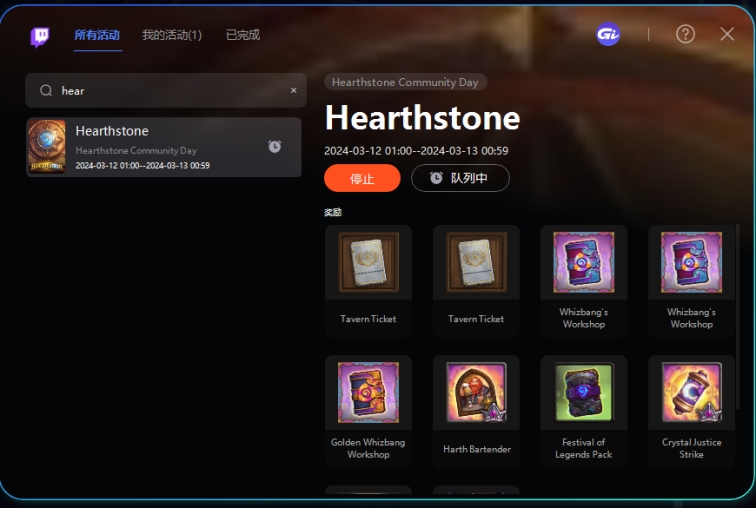Click the Harth Bartender reward icon
Viewport: 756px width, 509px height.
476,392
